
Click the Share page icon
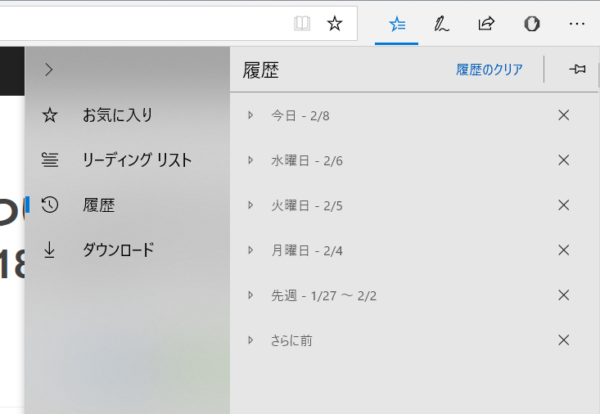tap(486, 24)
